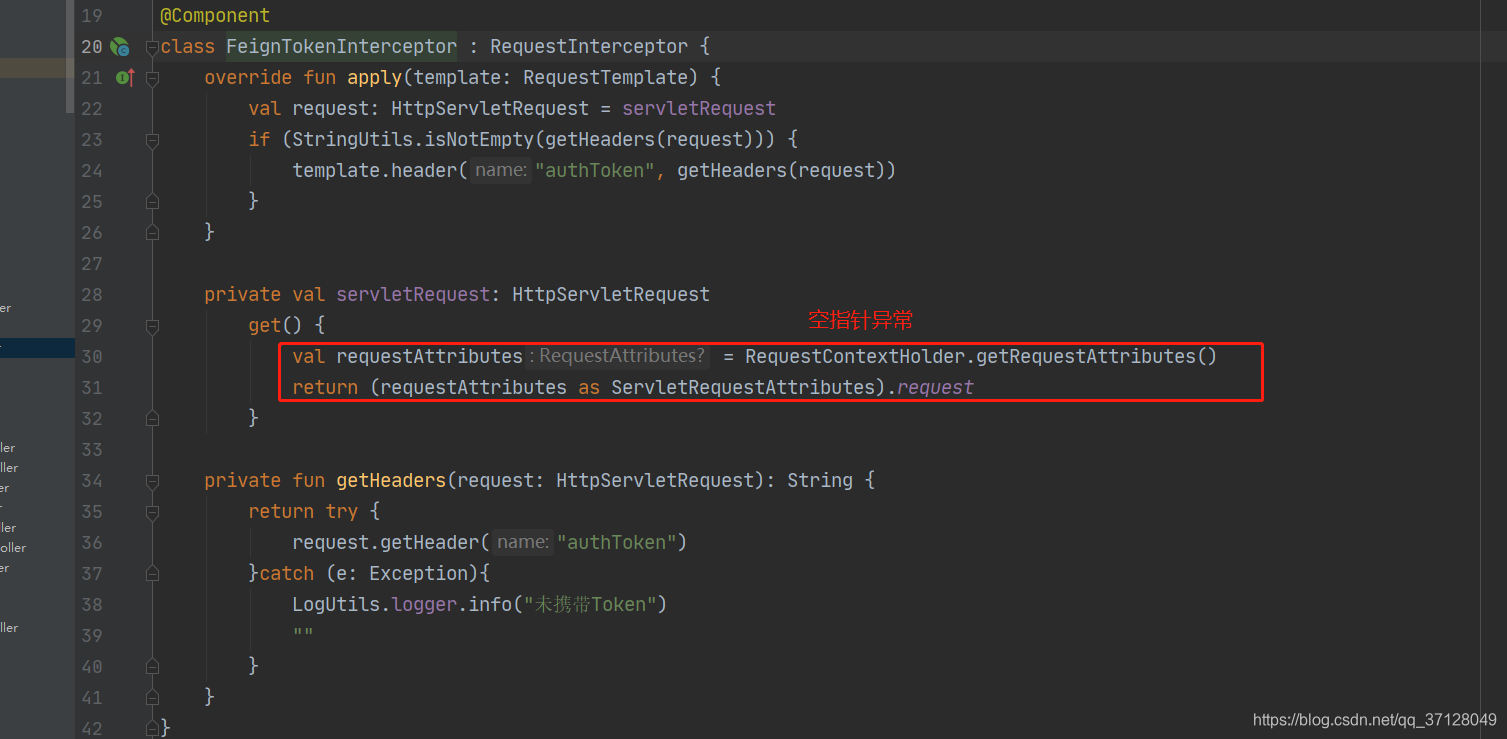Click 'RequestContextHolder' on line 30
The width and height of the screenshot is (1507, 739).
pos(855,356)
